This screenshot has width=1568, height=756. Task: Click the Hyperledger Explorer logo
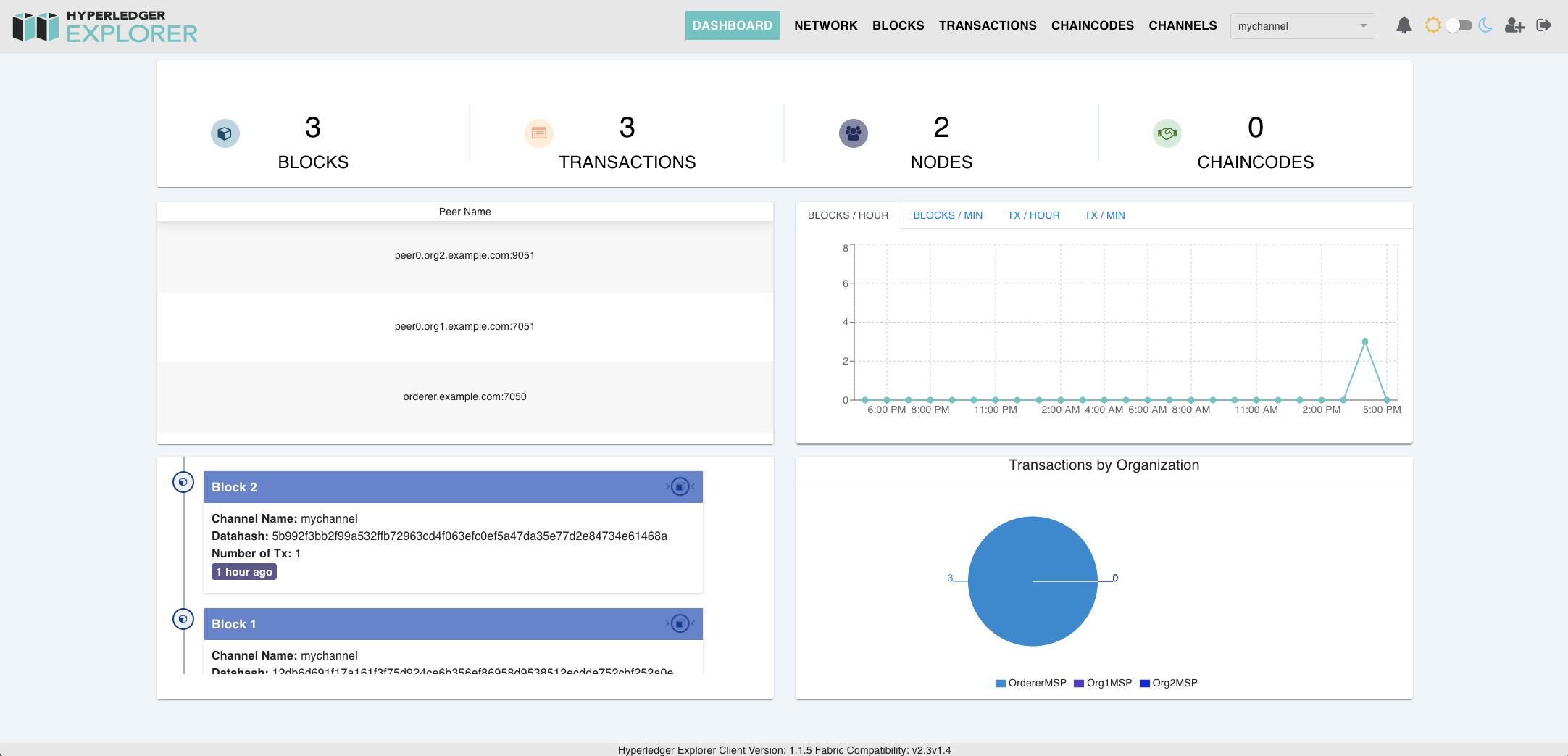[x=105, y=26]
